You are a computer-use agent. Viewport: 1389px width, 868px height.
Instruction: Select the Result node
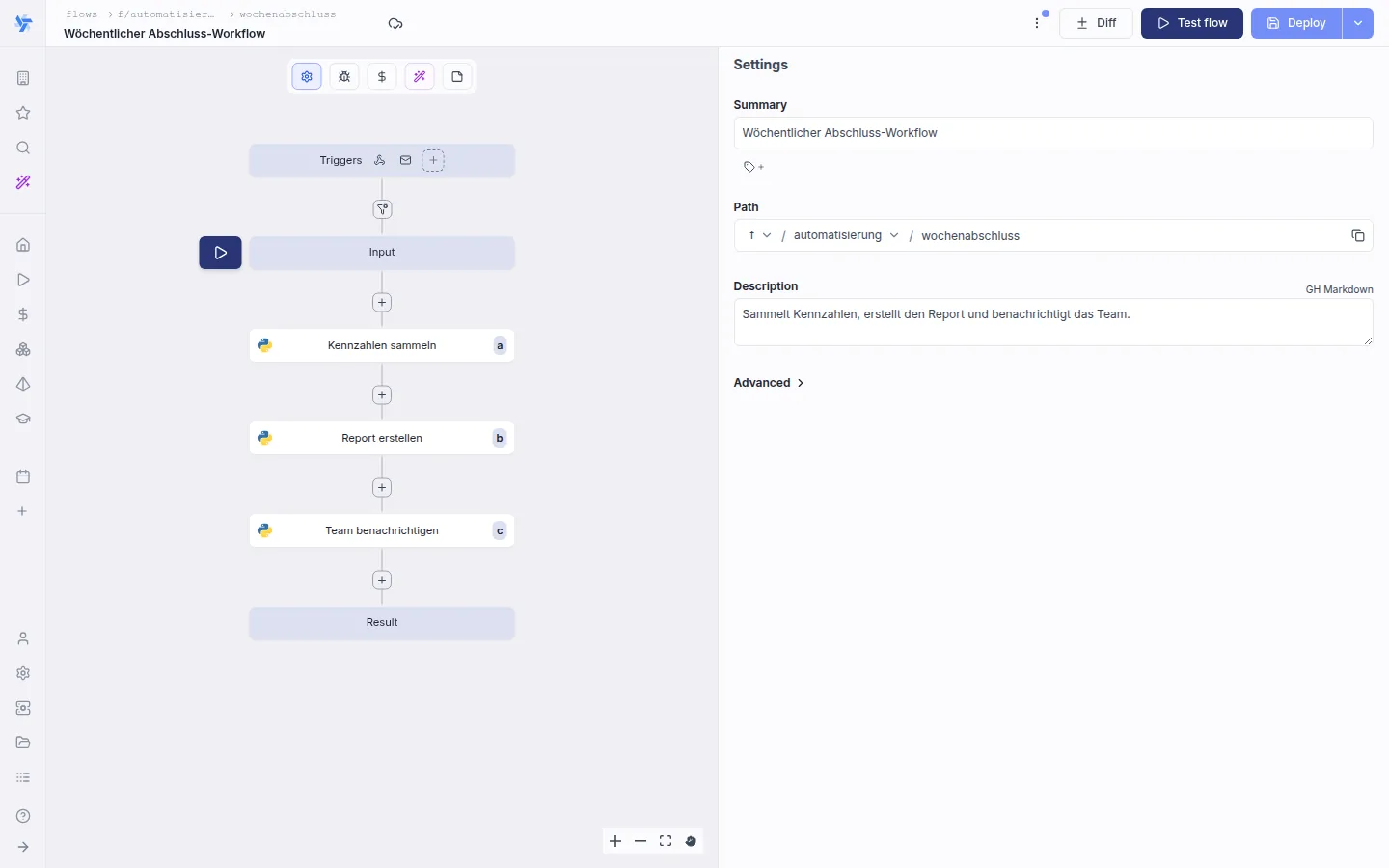coord(382,623)
